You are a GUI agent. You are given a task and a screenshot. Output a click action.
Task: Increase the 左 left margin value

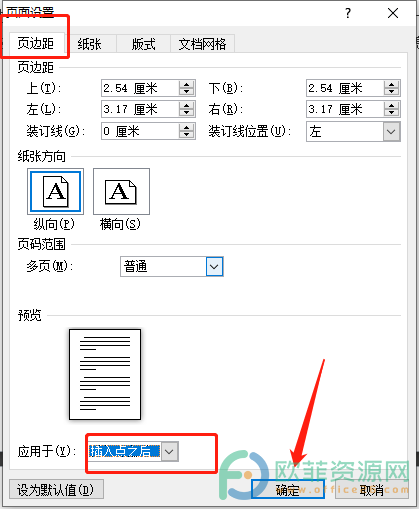point(187,106)
